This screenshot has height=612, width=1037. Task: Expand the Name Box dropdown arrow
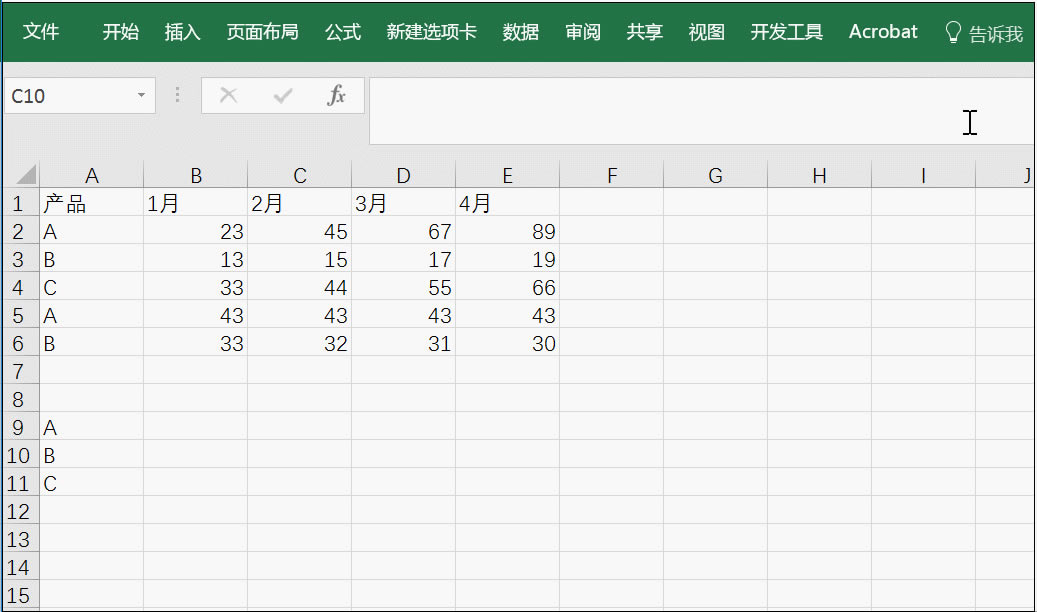[x=141, y=96]
